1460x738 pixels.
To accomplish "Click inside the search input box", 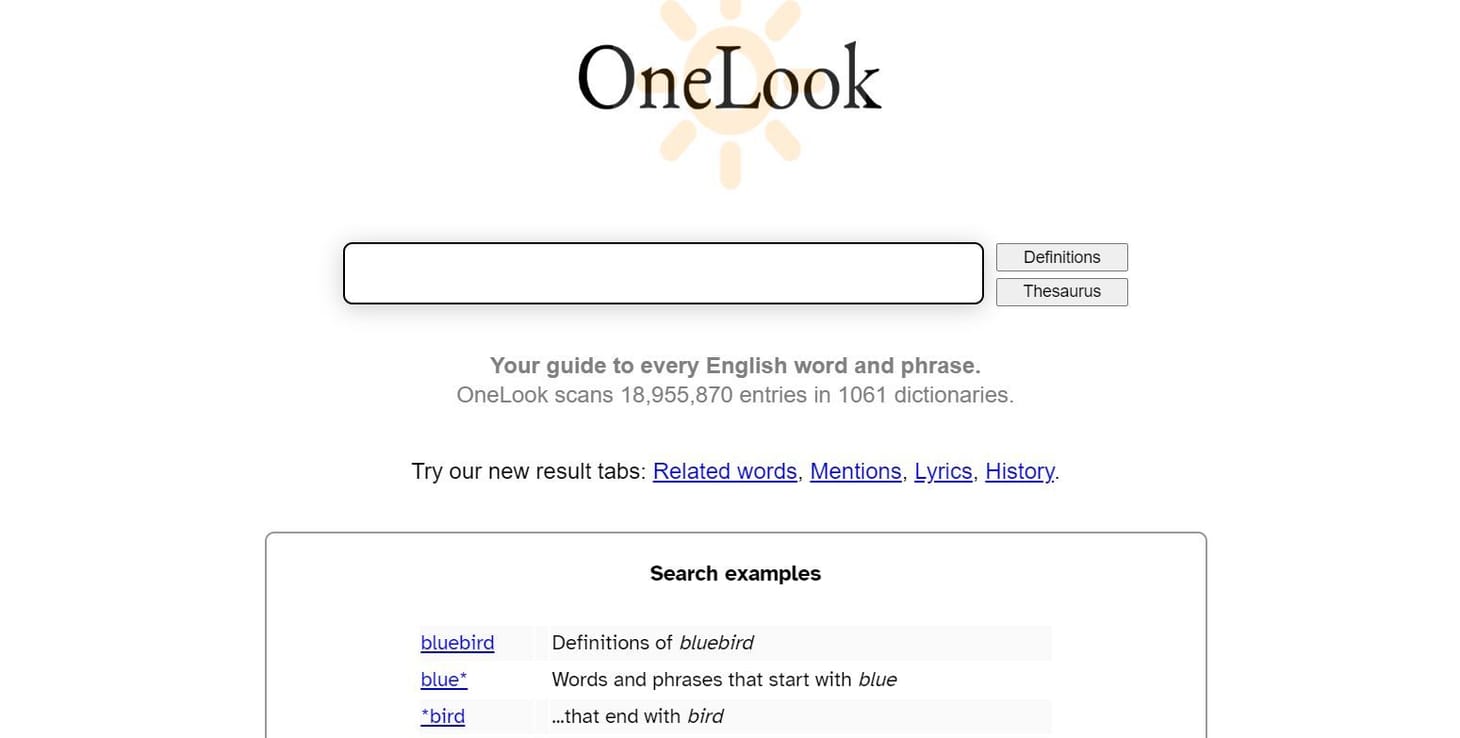I will click(663, 272).
